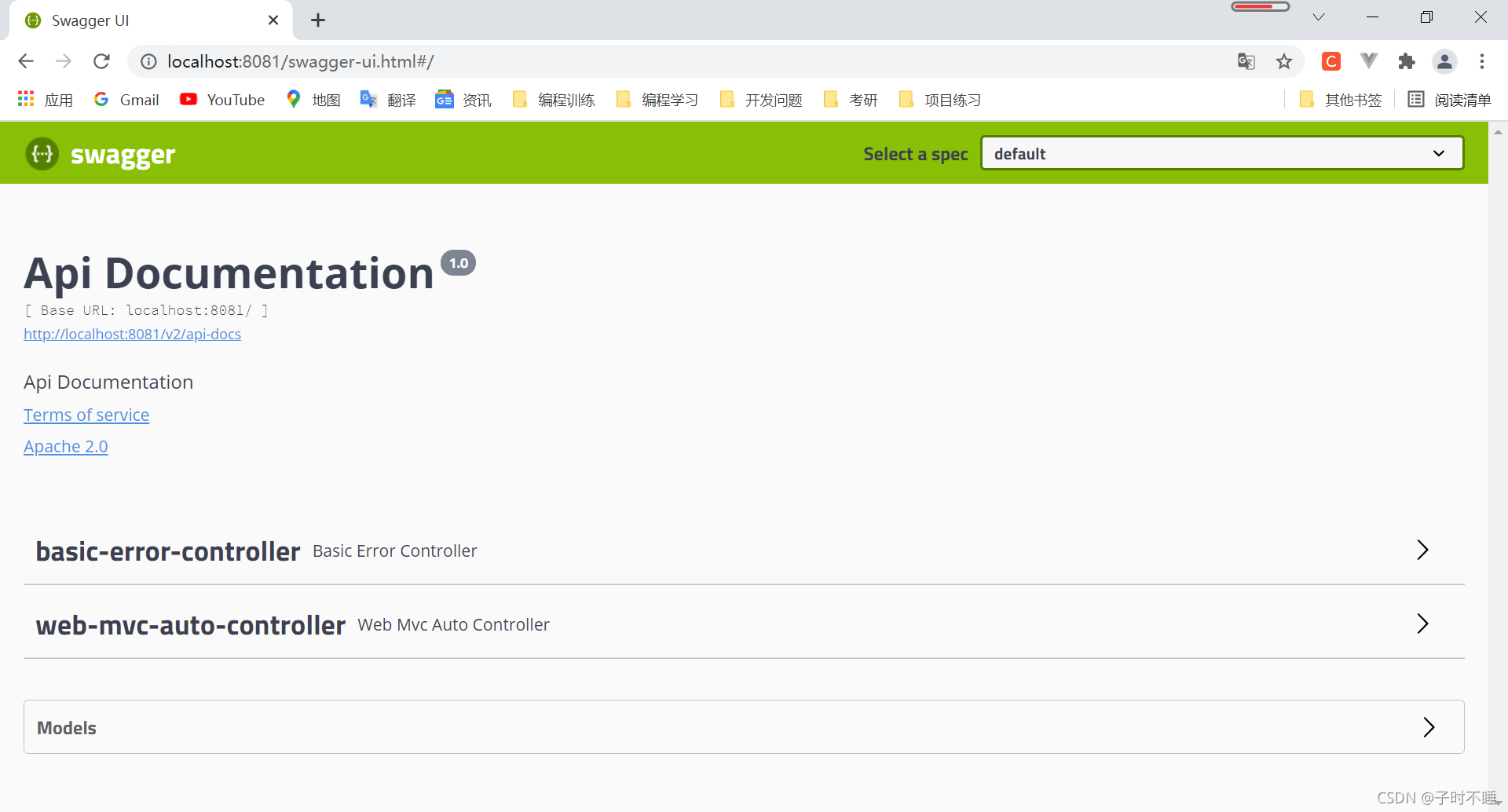The image size is (1508, 812).
Task: Open the profile avatar icon
Action: coord(1444,61)
